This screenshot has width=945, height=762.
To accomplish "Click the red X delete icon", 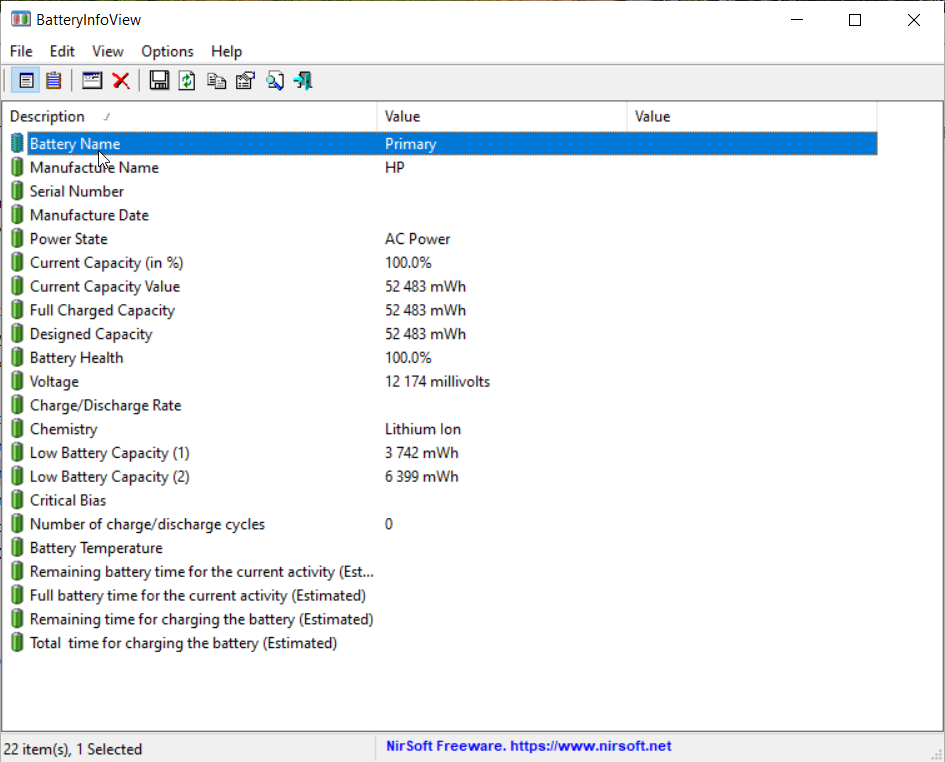I will click(121, 80).
